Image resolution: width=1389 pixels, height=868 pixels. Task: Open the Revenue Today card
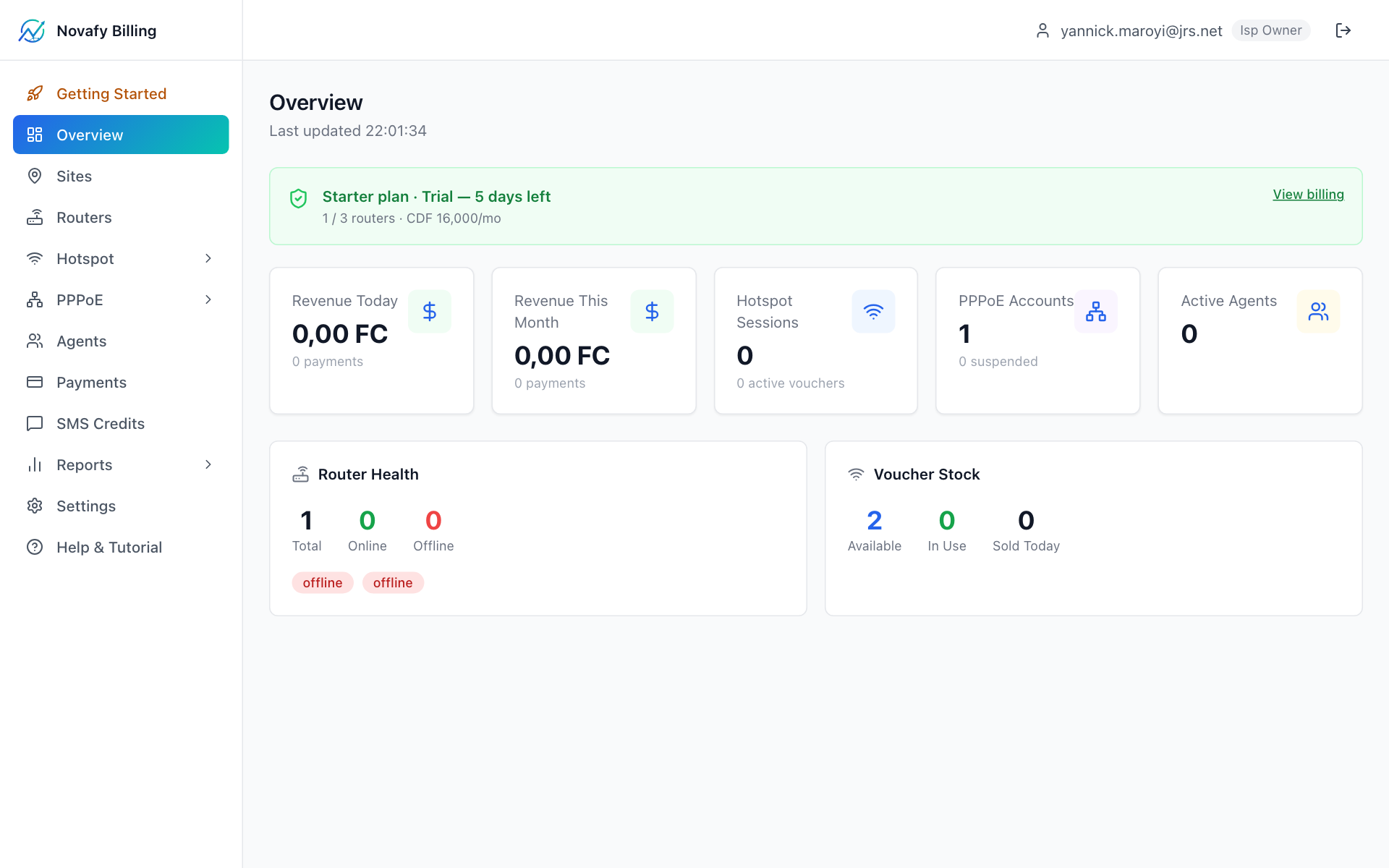coord(372,341)
